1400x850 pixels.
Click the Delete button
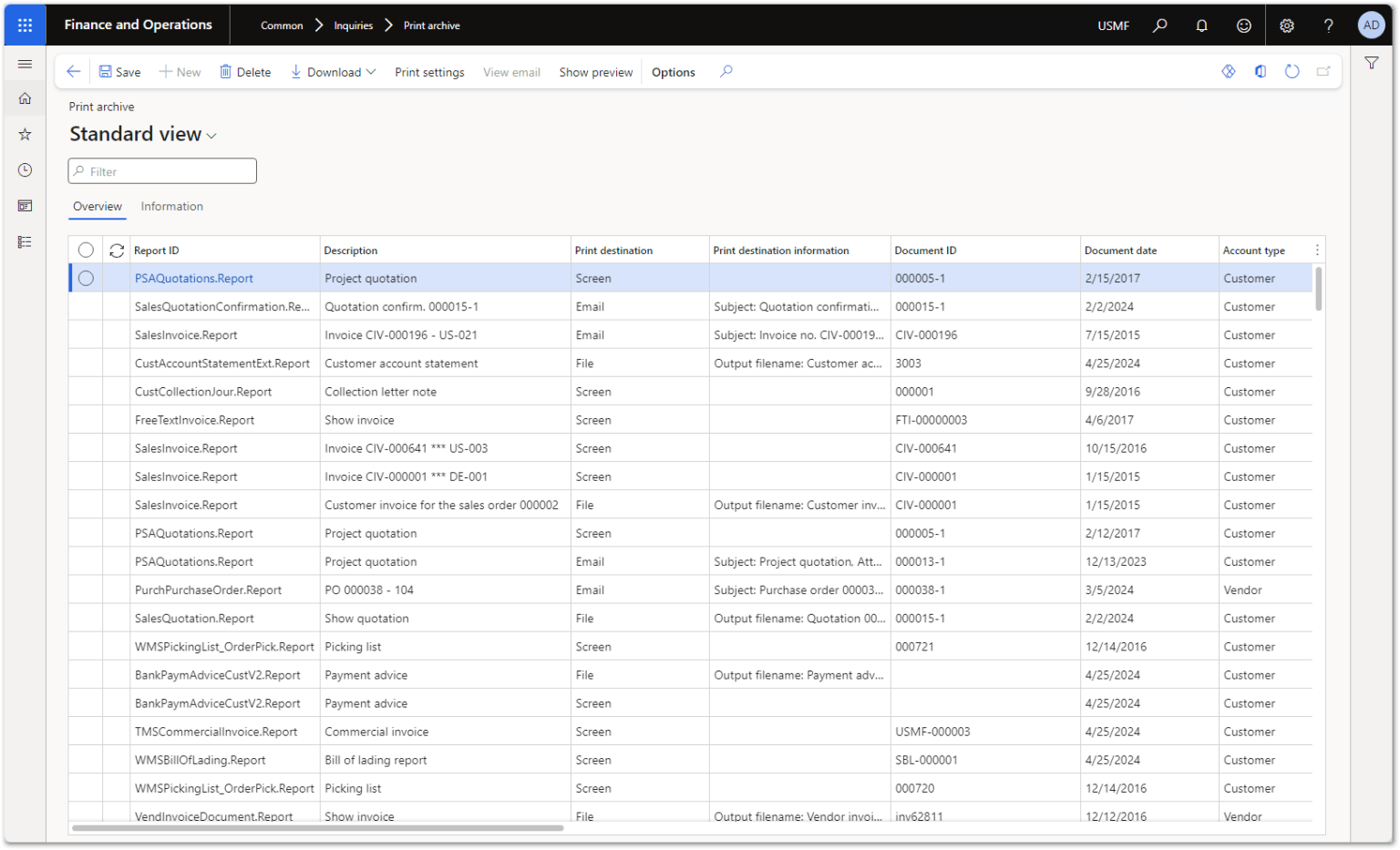245,72
